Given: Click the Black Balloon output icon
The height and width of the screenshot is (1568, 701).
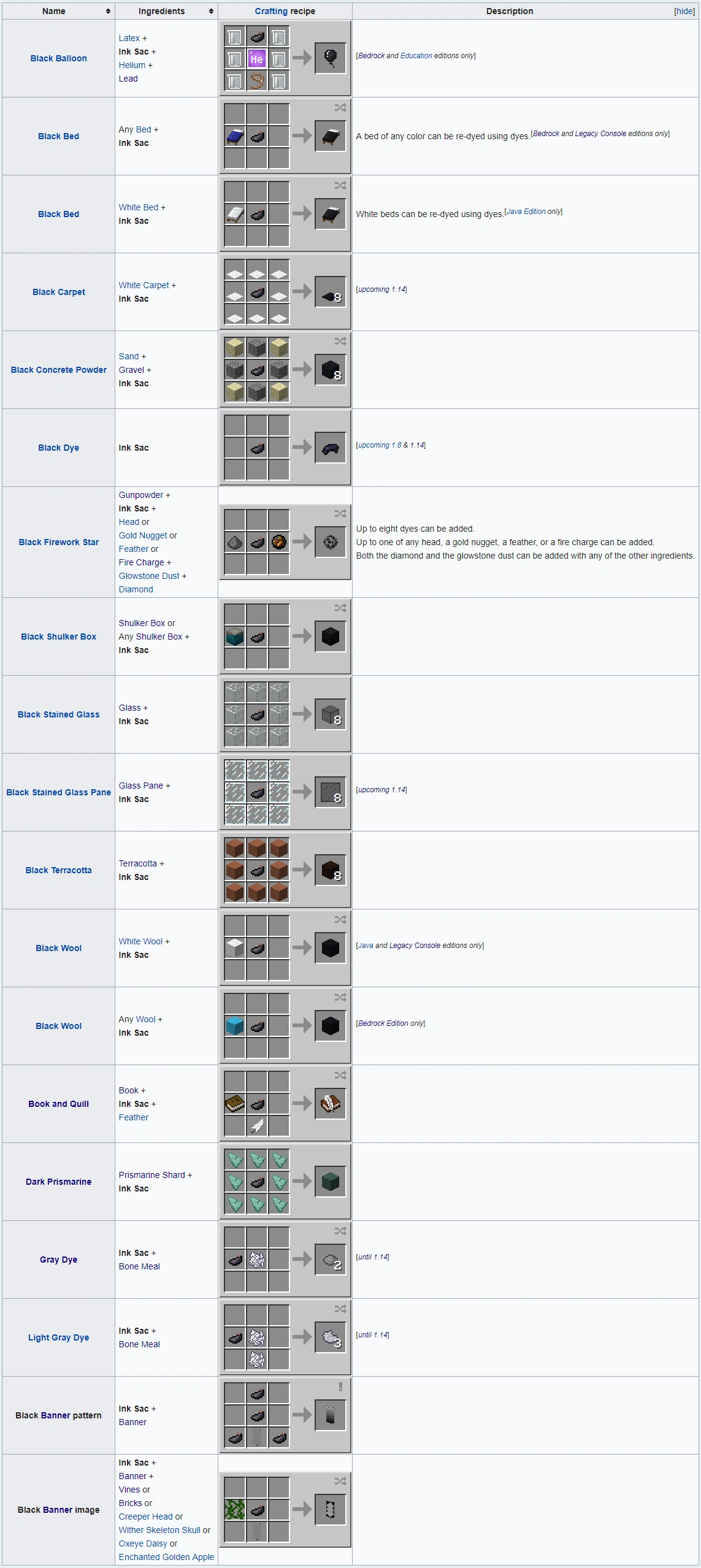Looking at the screenshot, I should [x=330, y=58].
